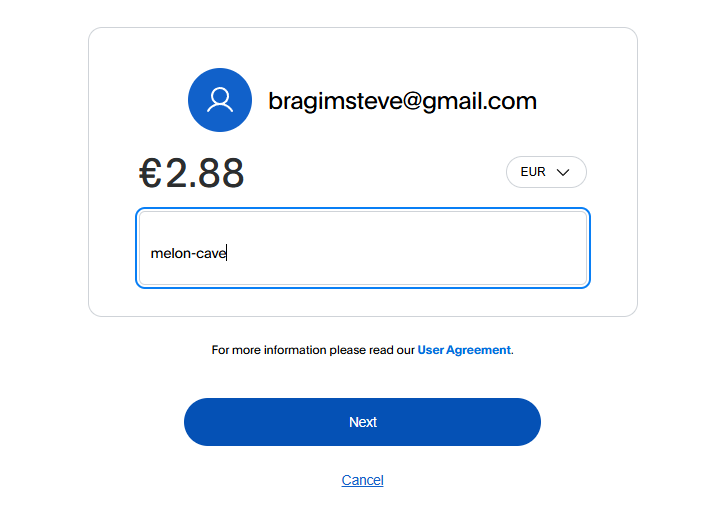The width and height of the screenshot is (712, 525).
Task: Open the User Agreement link
Action: pyautogui.click(x=464, y=350)
